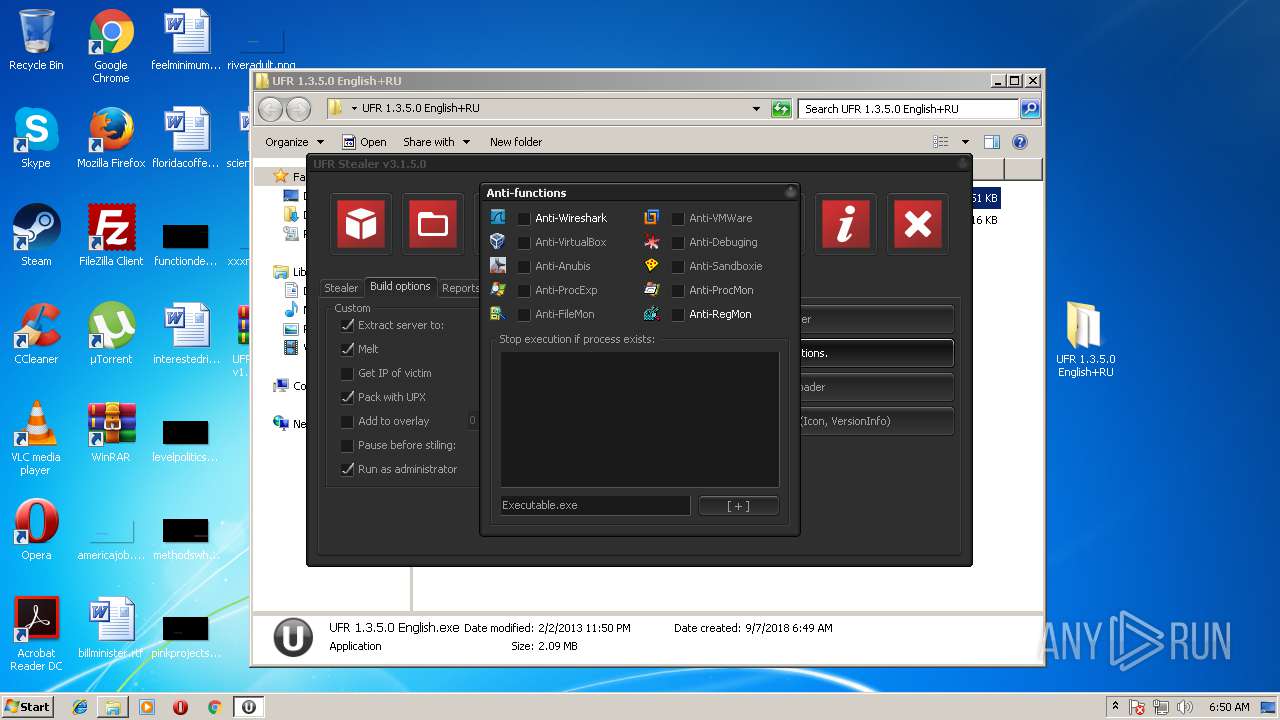Image resolution: width=1280 pixels, height=720 pixels.
Task: Enable Pause before stiling checkbox
Action: (x=347, y=445)
